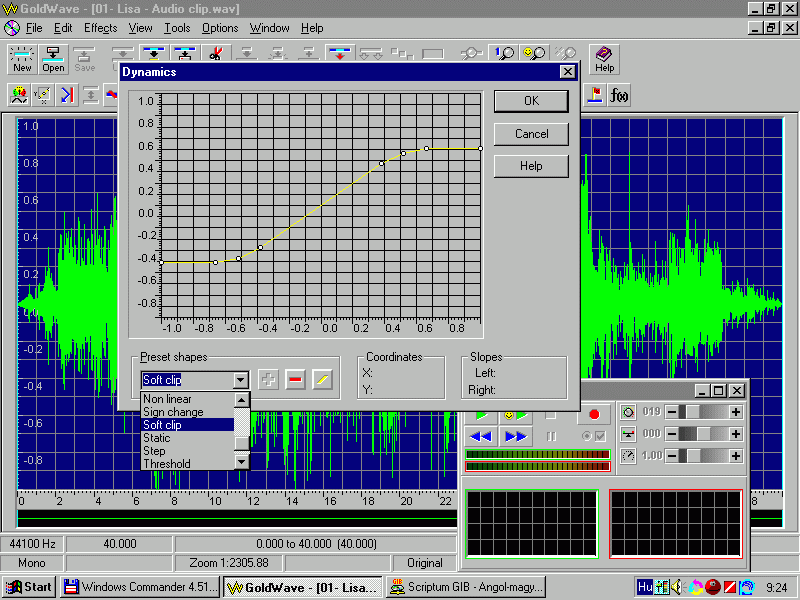This screenshot has height=600, width=800.
Task: Click the red ball tray icon
Action: (712, 587)
